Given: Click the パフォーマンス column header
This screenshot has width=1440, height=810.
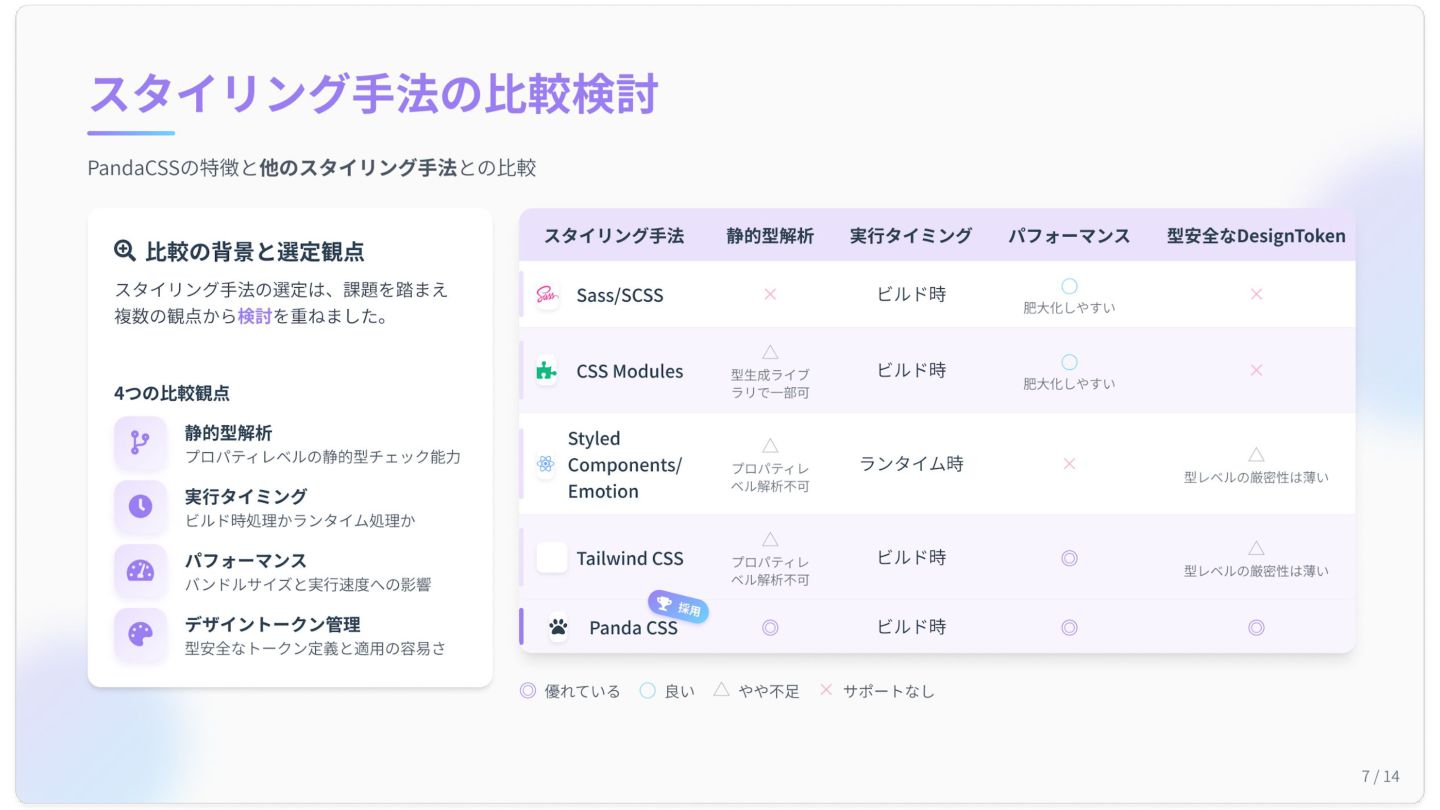Looking at the screenshot, I should point(1069,236).
